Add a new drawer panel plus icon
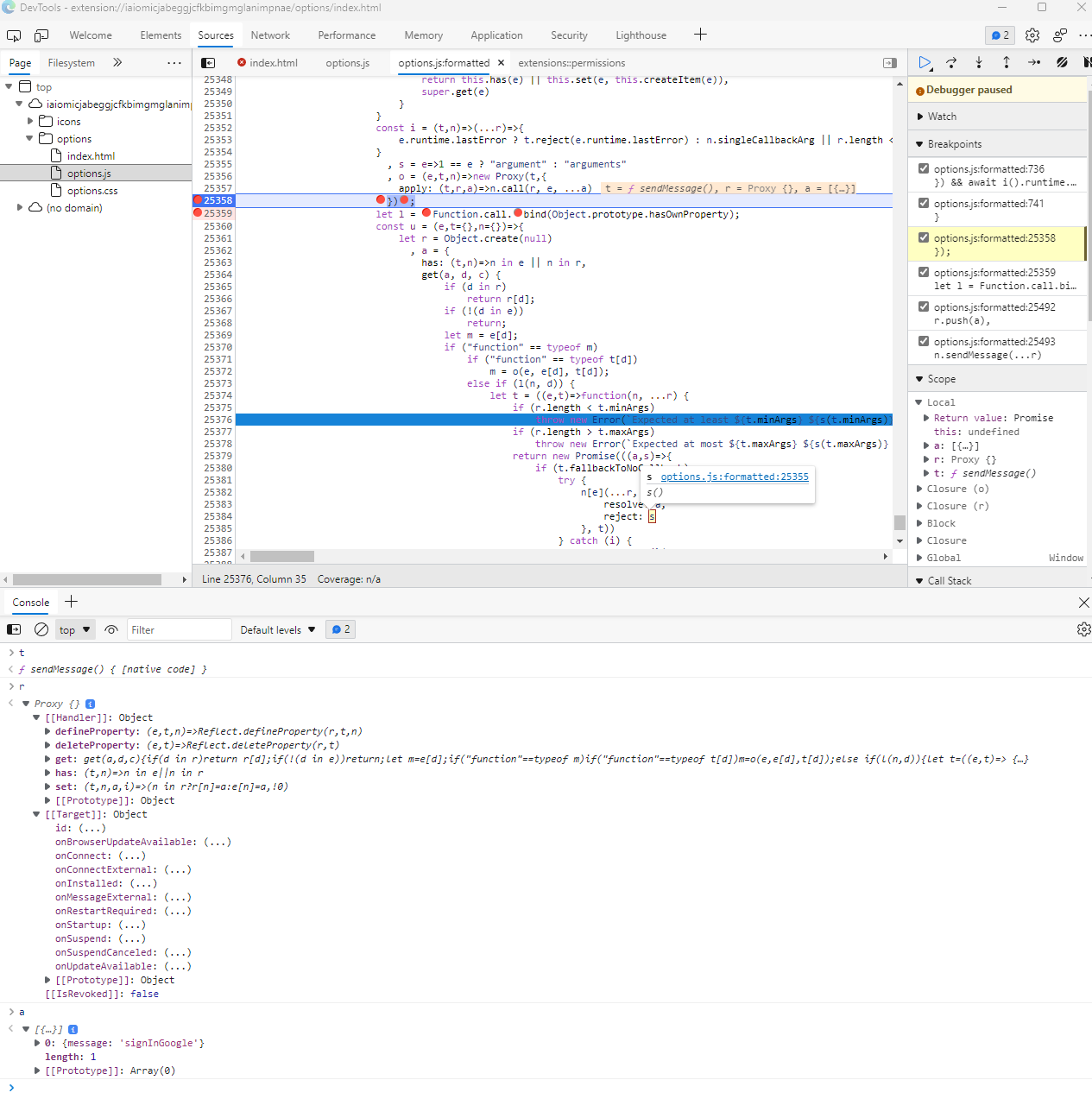The height and width of the screenshot is (1099, 1092). (72, 602)
